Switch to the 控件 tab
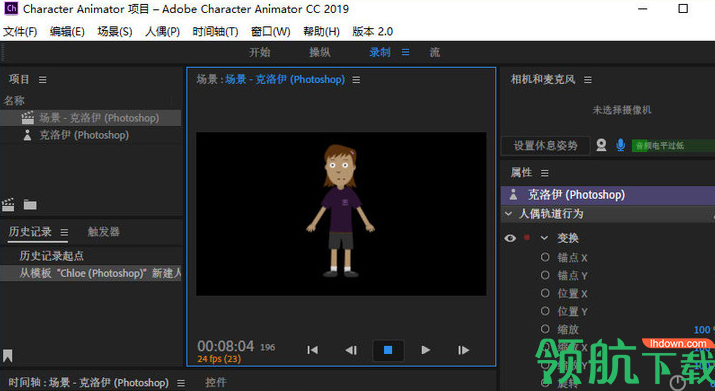Screen dimensions: 715x391 [x=215, y=382]
